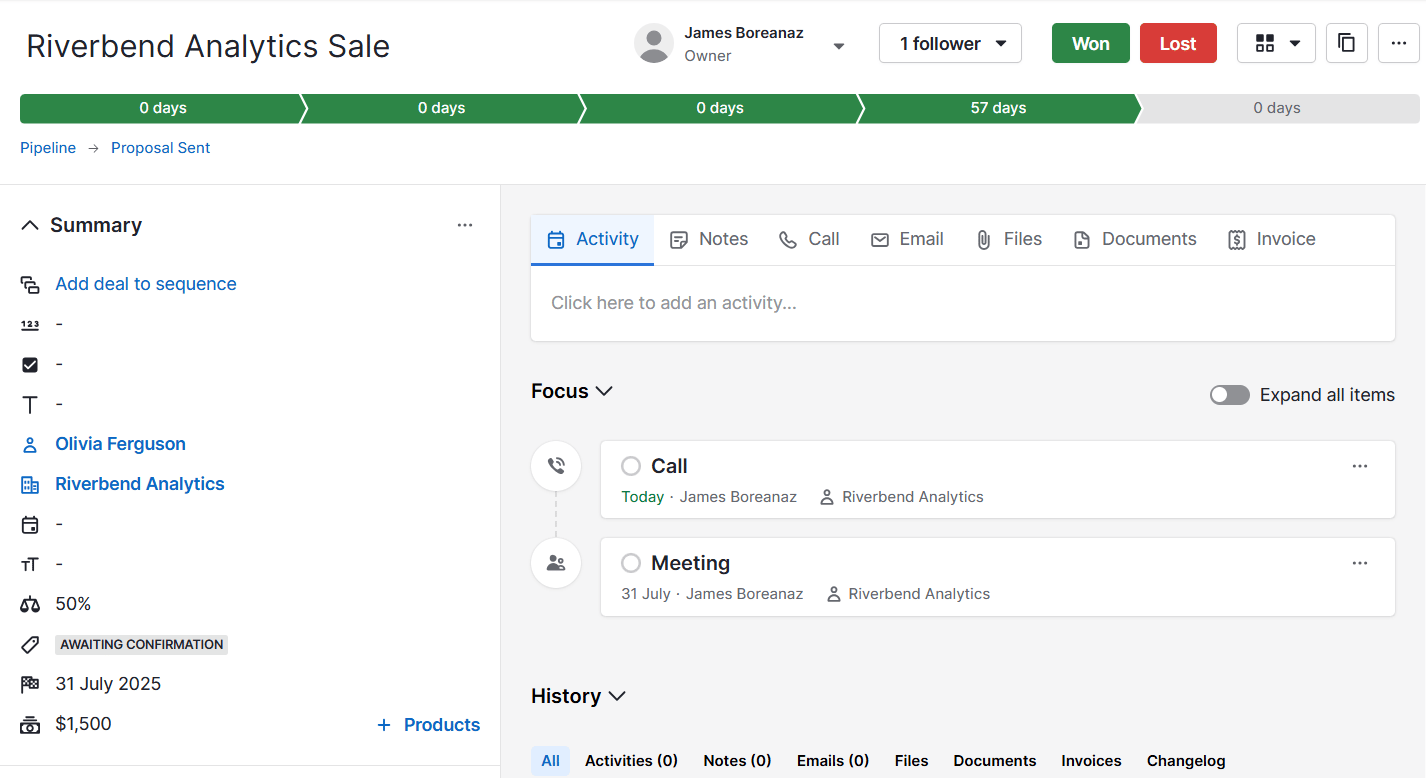Open the Summary section options menu
The image size is (1426, 778).
465,225
